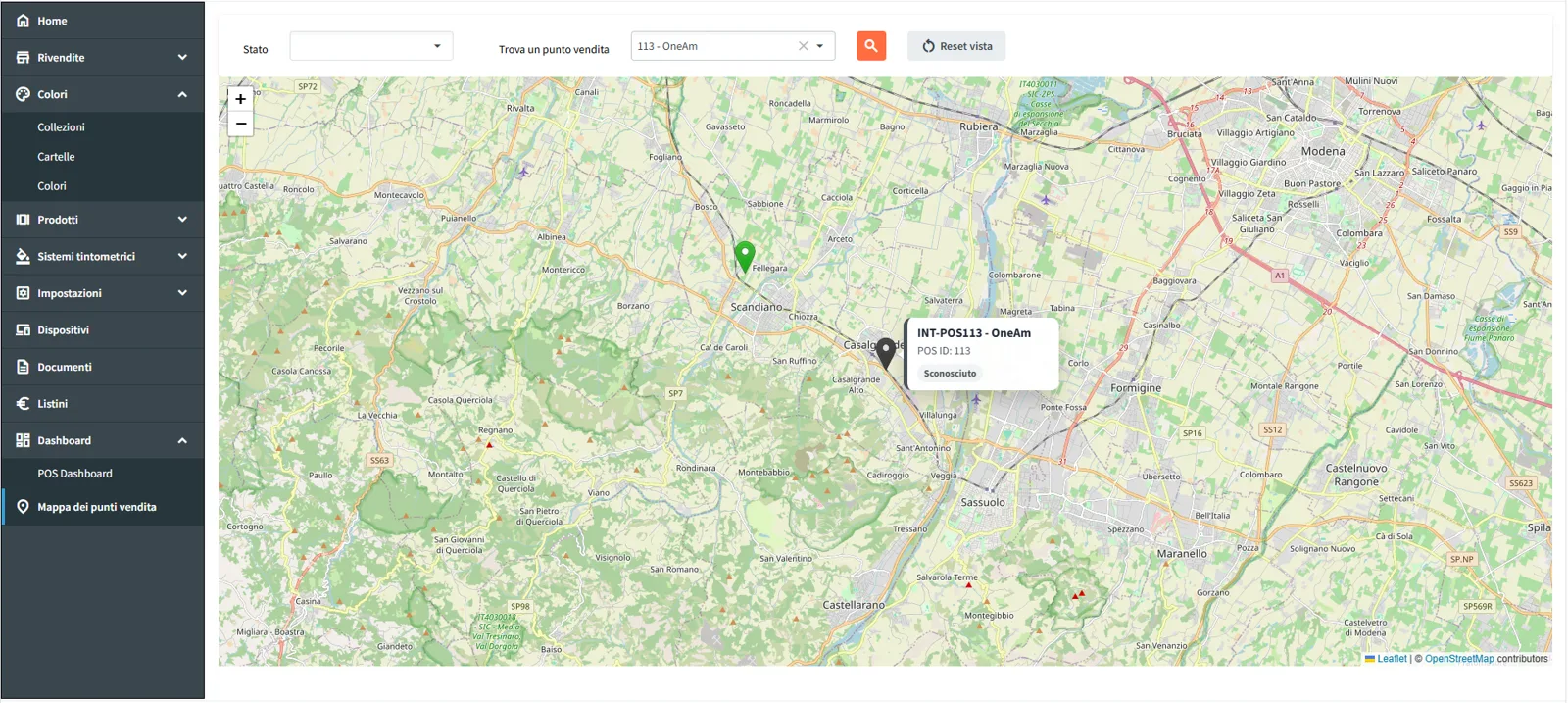Click the orange search magnifier button

(871, 46)
